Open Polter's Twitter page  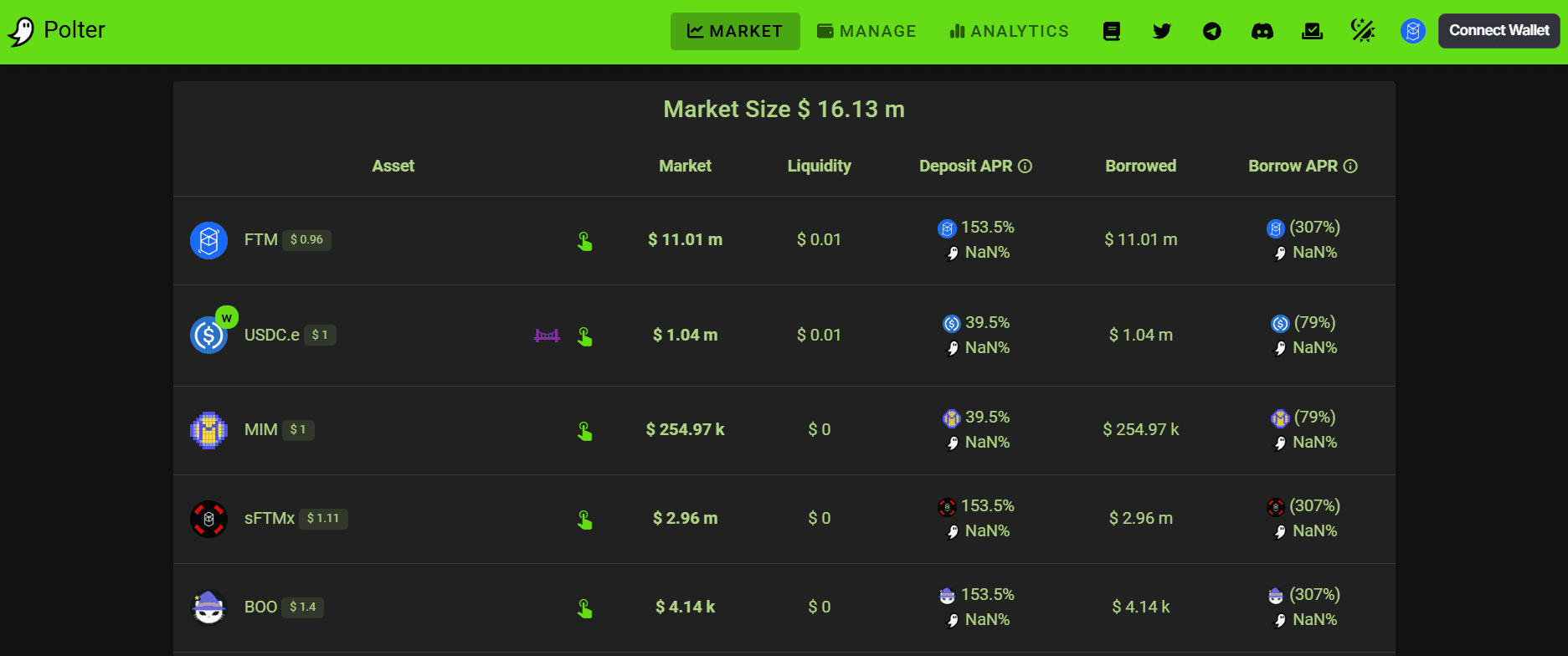1162,32
